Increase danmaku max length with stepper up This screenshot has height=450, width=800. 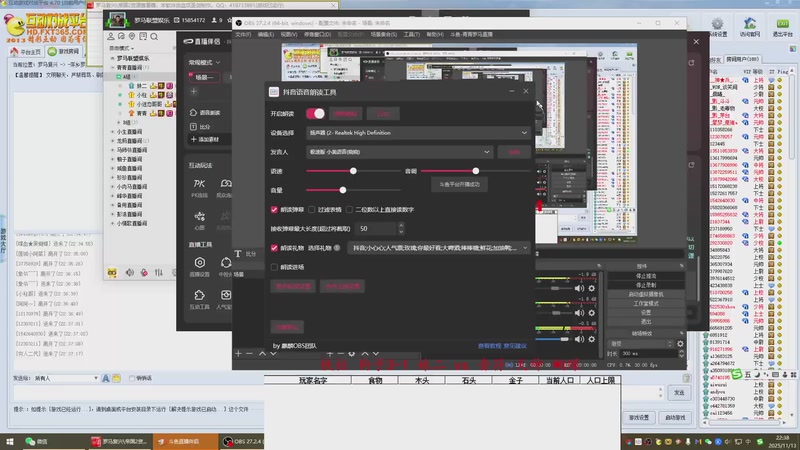click(x=401, y=226)
